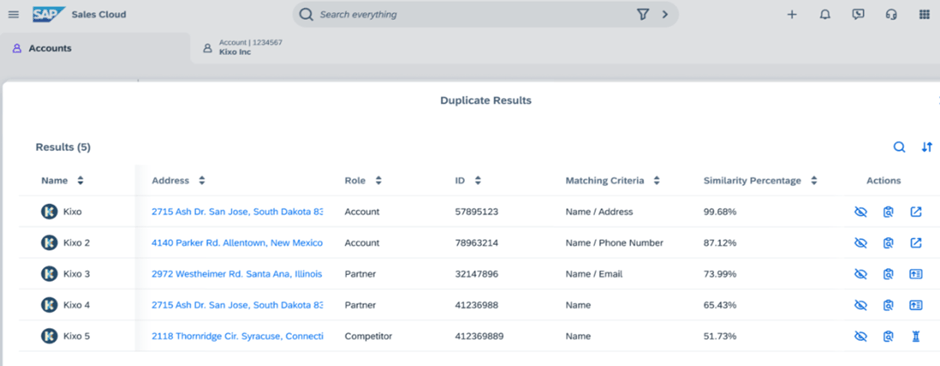Open the search filter funnel

(643, 14)
